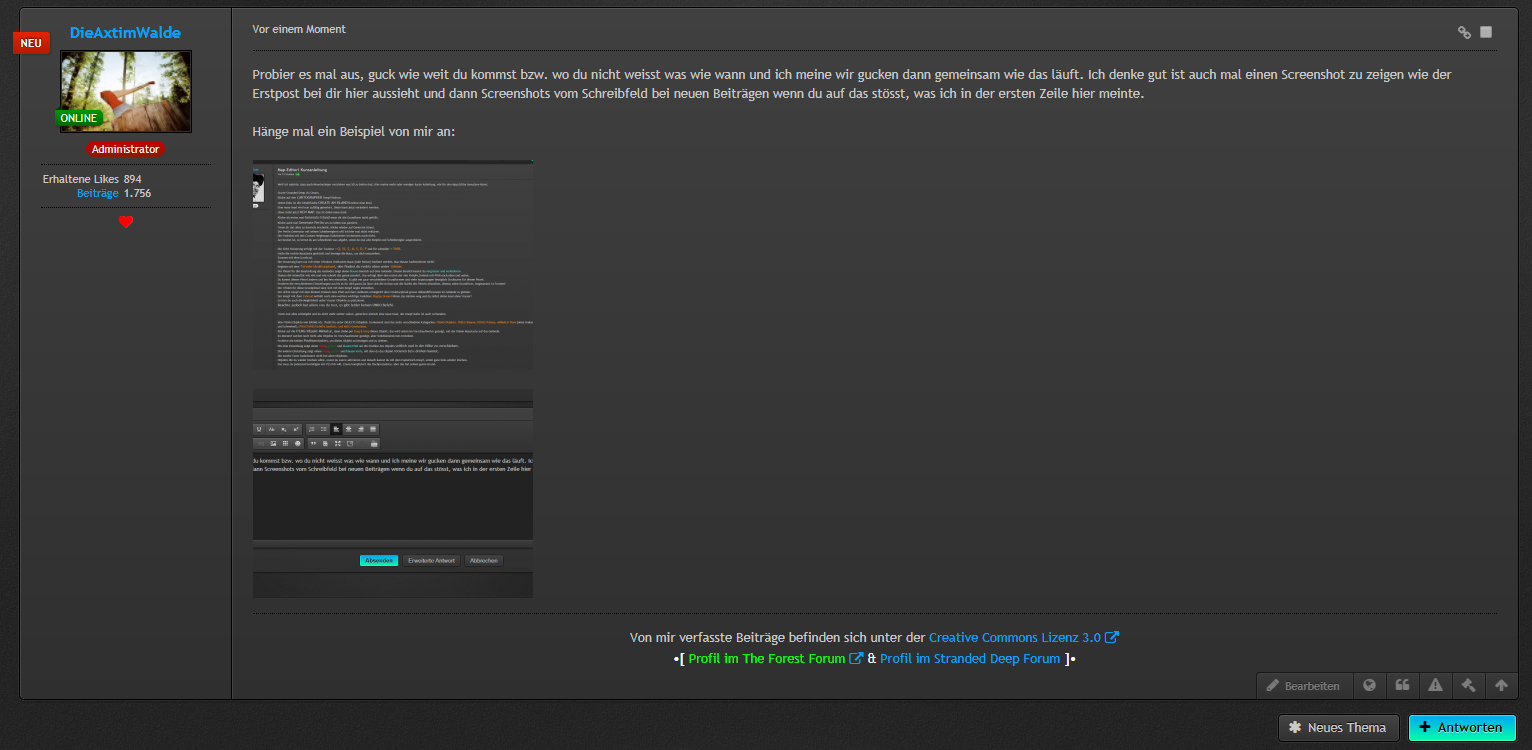The width and height of the screenshot is (1532, 750).
Task: Click the Antworten reply button
Action: (x=1461, y=728)
